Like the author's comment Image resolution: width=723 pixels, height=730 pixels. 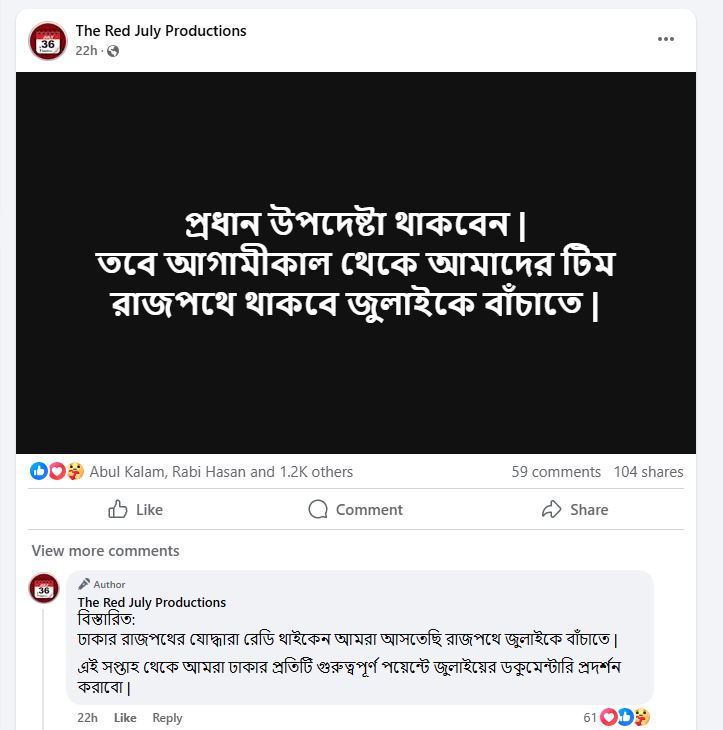[x=125, y=717]
